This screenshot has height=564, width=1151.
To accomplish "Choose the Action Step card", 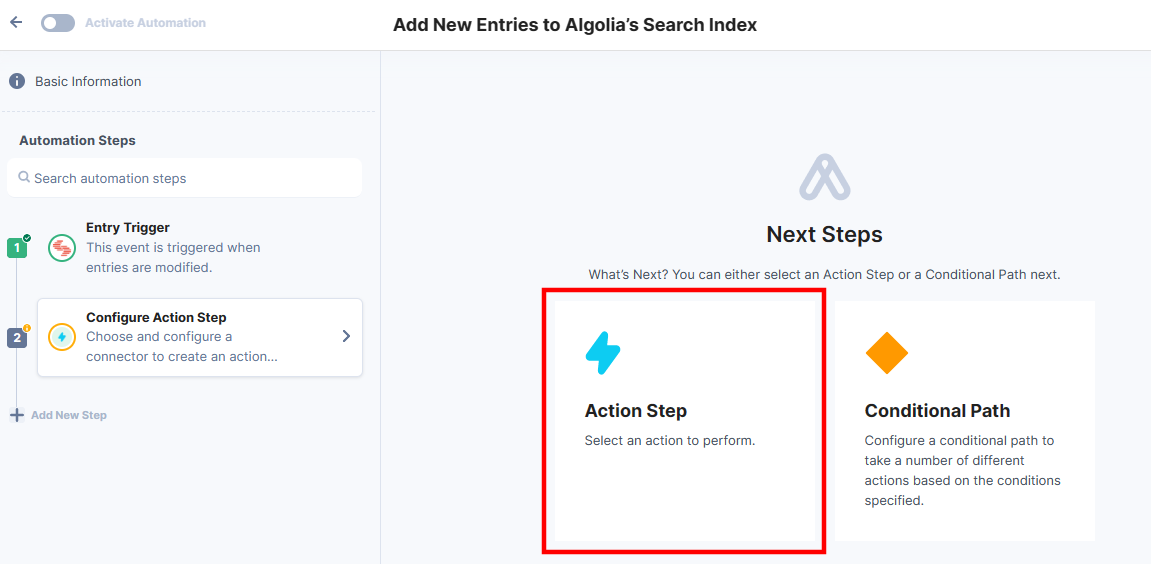I will click(x=684, y=421).
